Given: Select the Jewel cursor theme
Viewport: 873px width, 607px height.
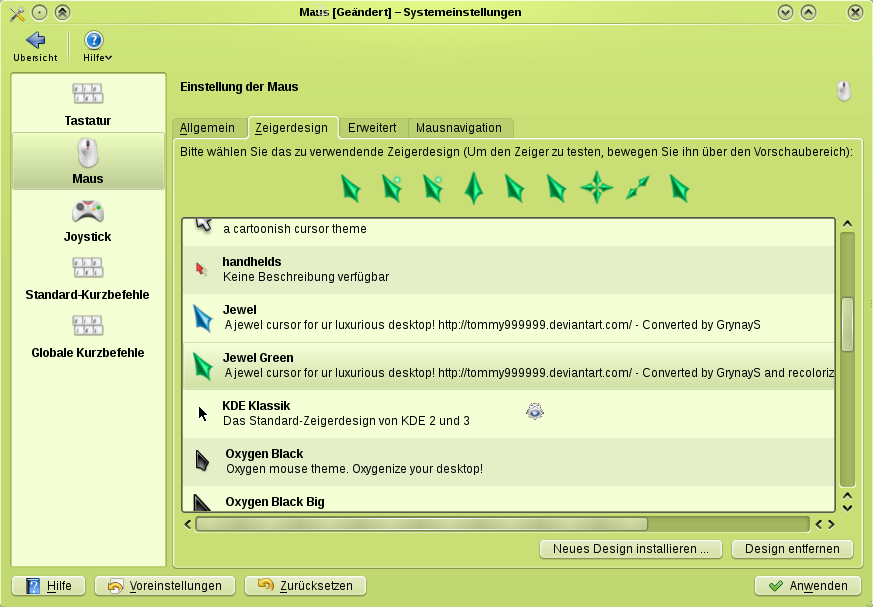Looking at the screenshot, I should point(508,317).
